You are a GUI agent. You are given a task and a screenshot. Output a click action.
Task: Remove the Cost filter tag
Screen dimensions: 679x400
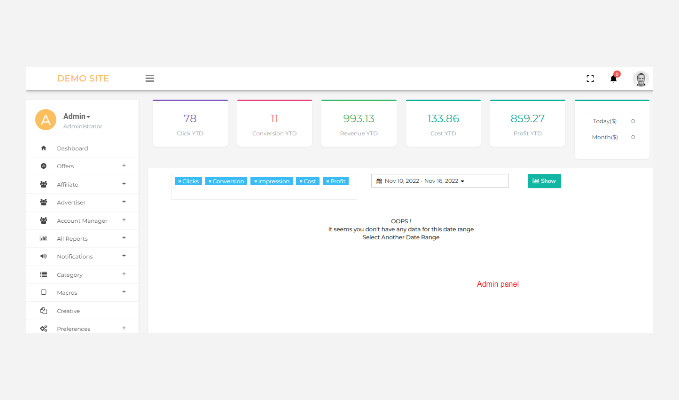pyautogui.click(x=301, y=181)
